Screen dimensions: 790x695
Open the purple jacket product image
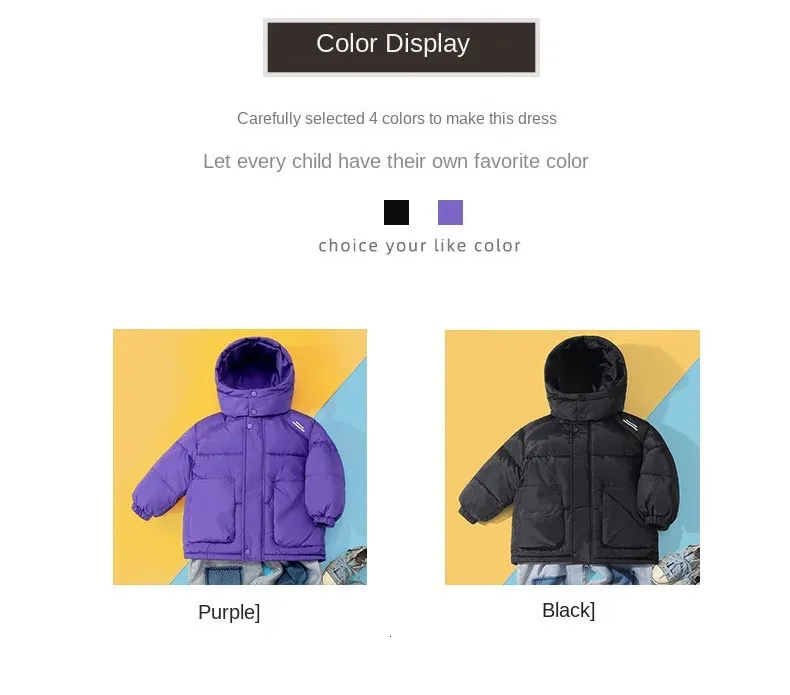click(240, 457)
